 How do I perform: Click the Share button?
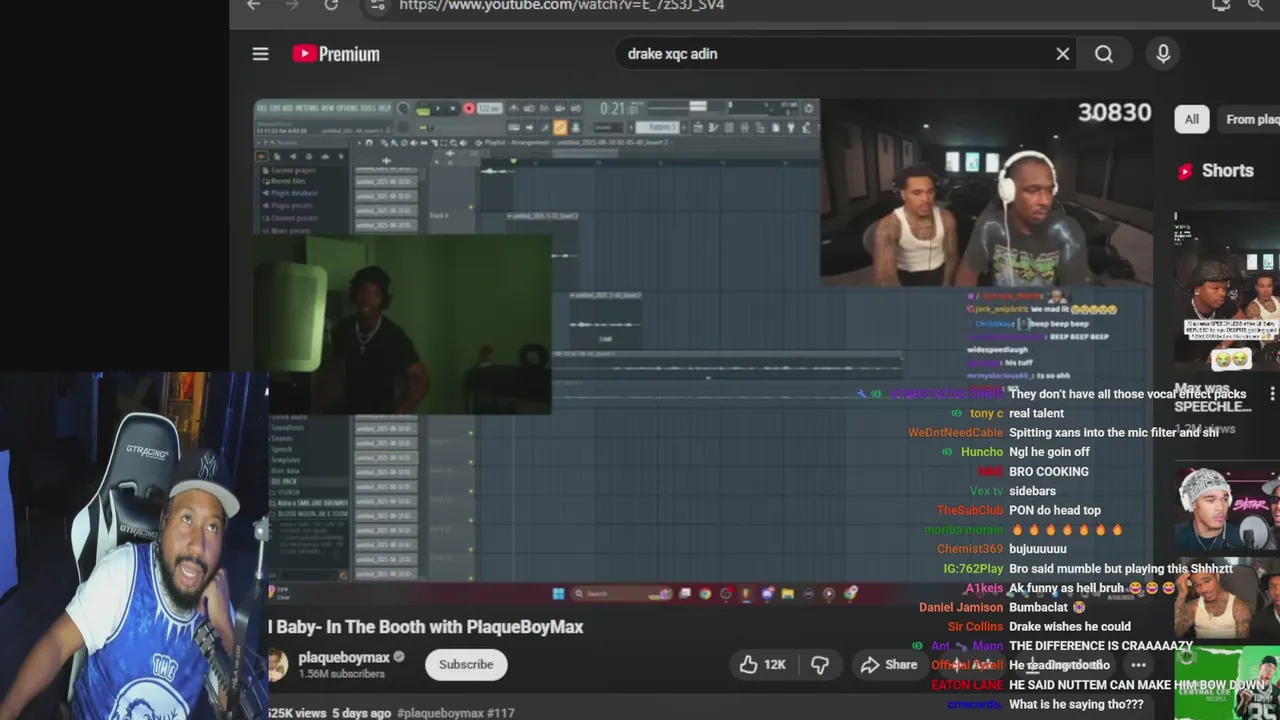click(889, 664)
